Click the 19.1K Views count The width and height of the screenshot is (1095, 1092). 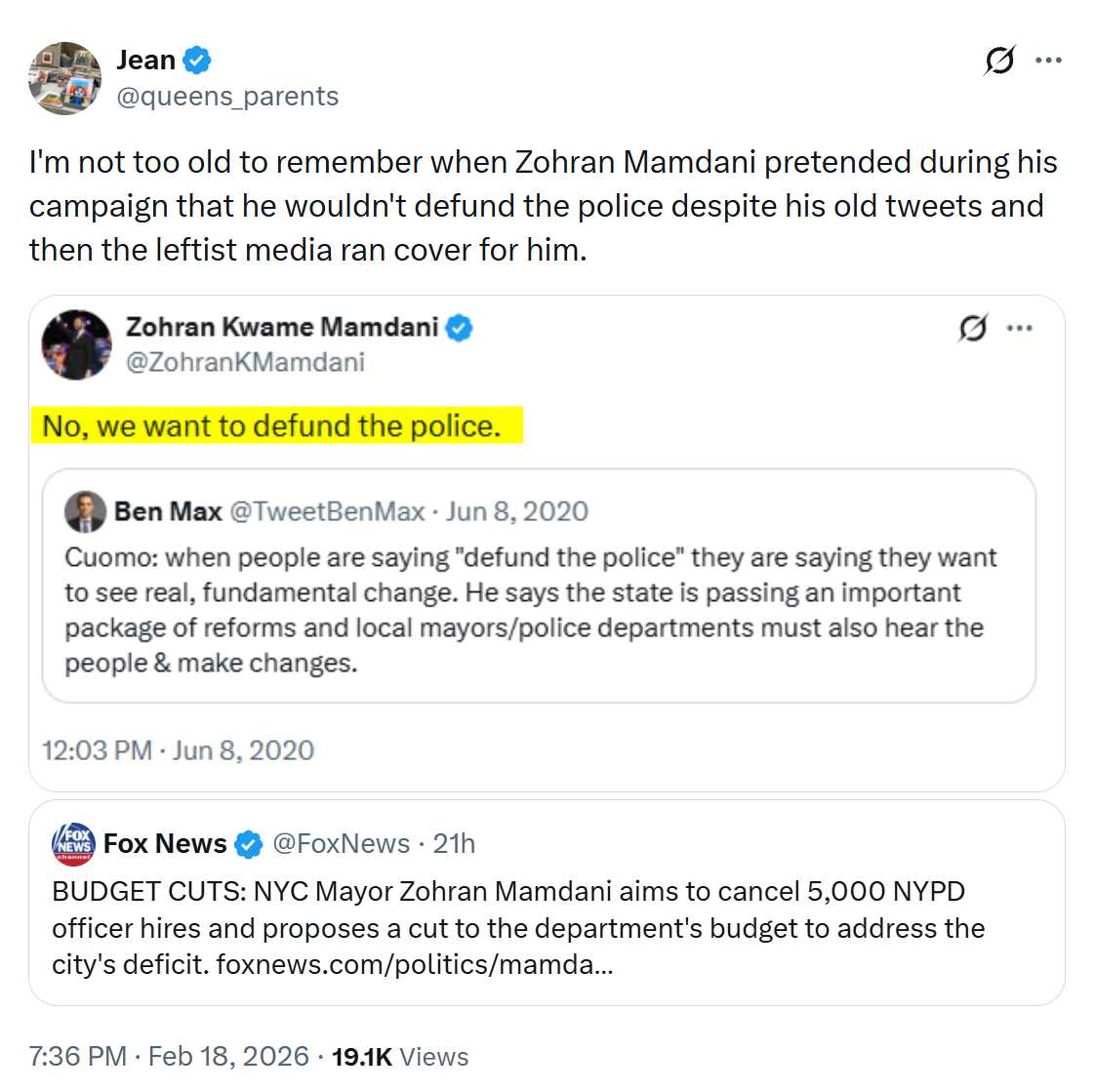(400, 1056)
